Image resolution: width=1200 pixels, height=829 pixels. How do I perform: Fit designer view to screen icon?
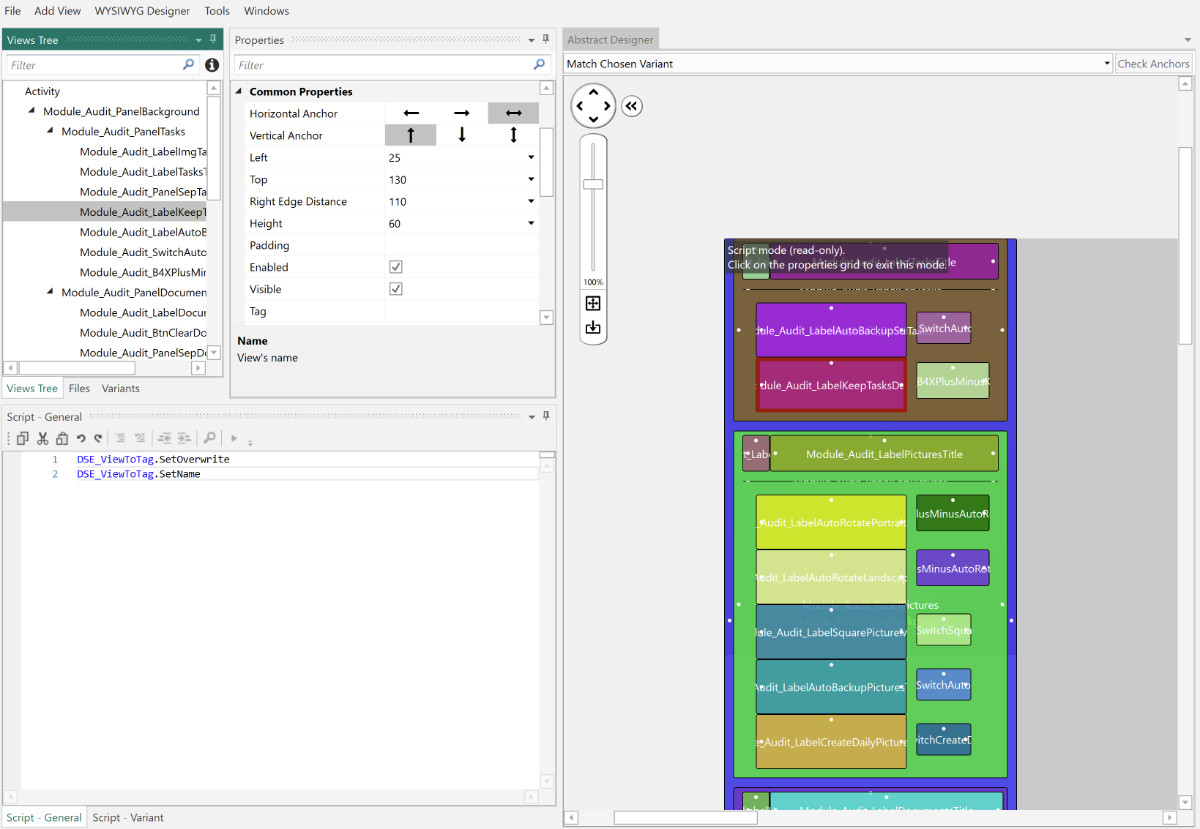tap(593, 303)
